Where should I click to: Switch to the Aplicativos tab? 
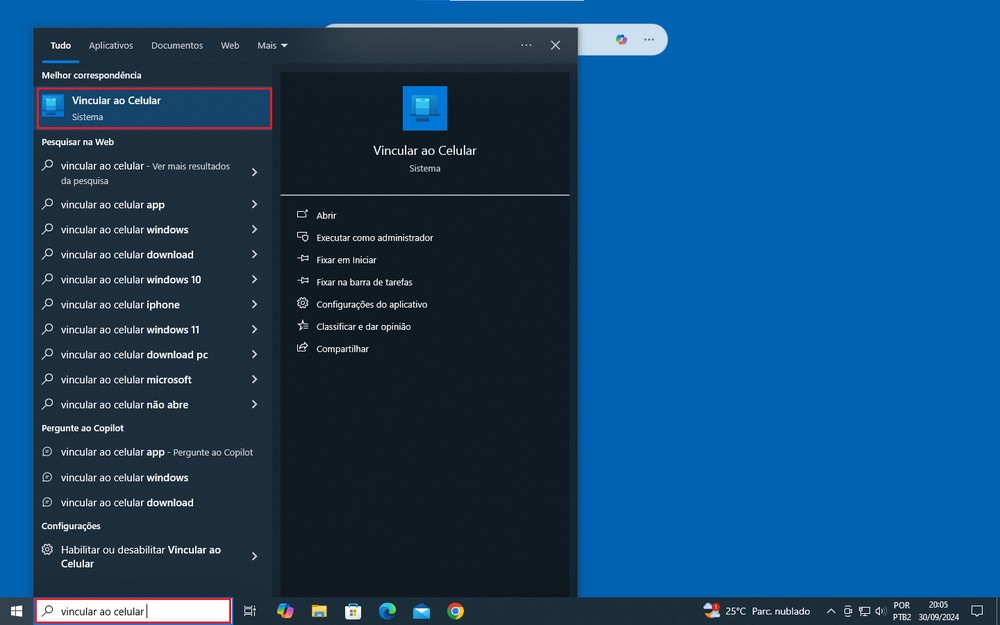click(111, 45)
